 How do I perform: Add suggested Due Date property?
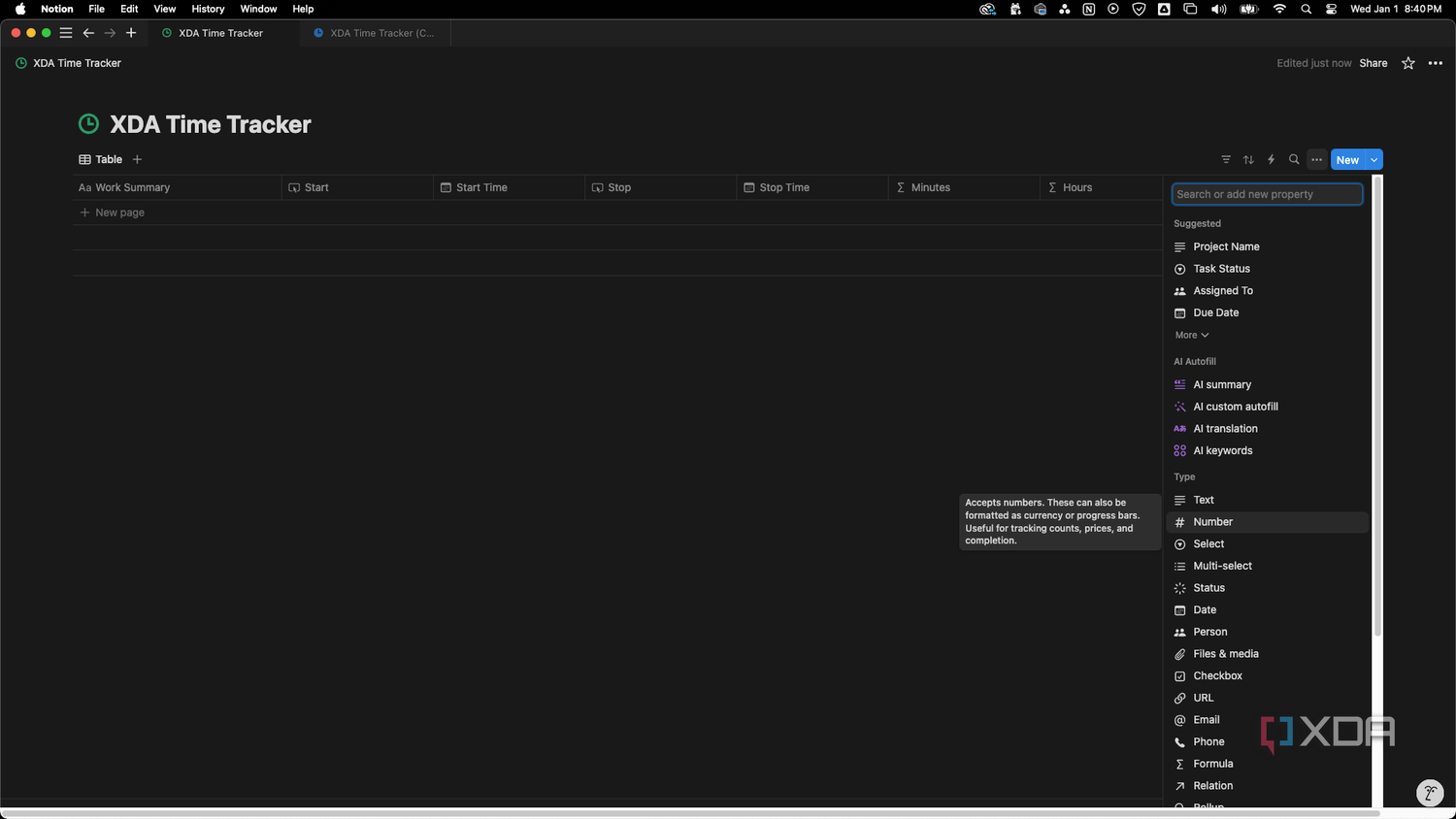(x=1267, y=312)
